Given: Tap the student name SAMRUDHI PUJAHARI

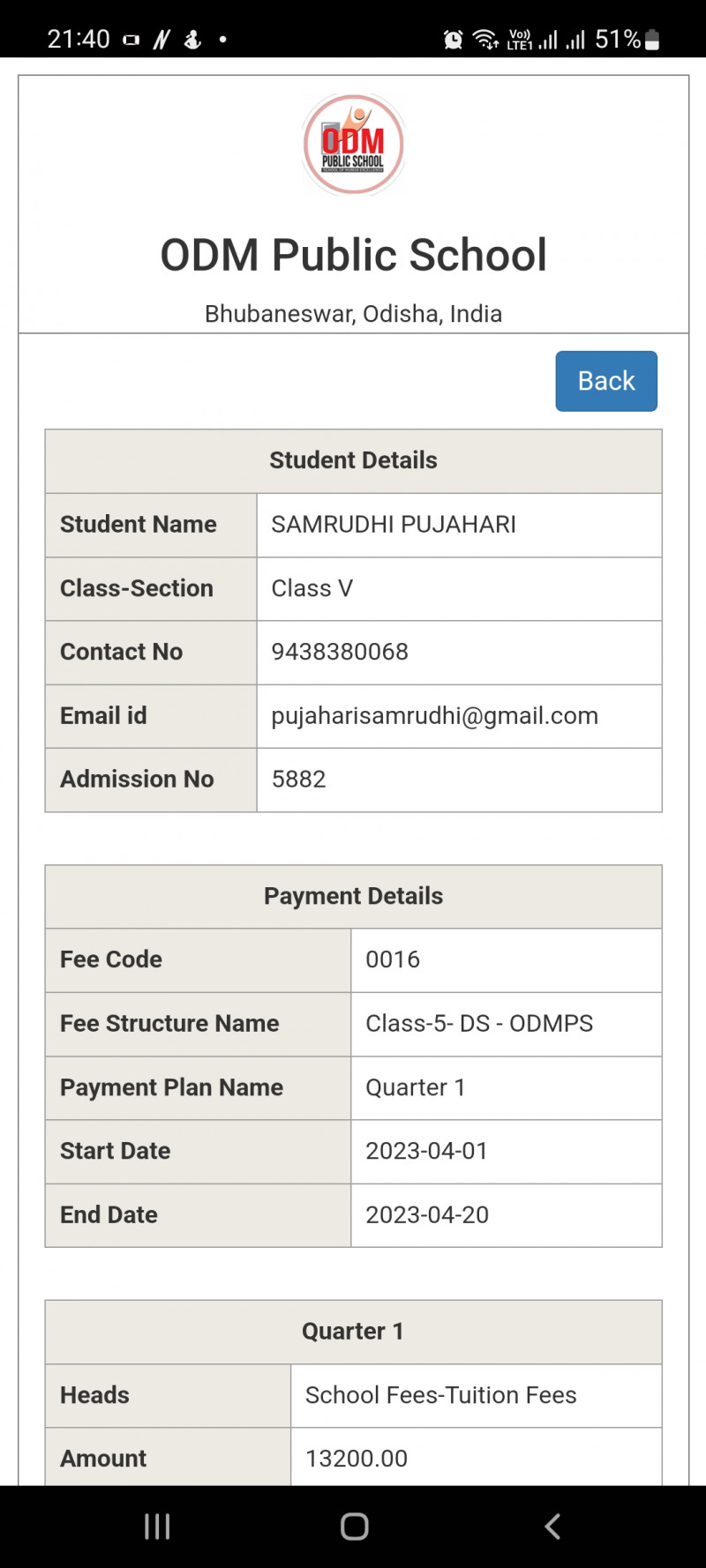Looking at the screenshot, I should click(x=394, y=525).
